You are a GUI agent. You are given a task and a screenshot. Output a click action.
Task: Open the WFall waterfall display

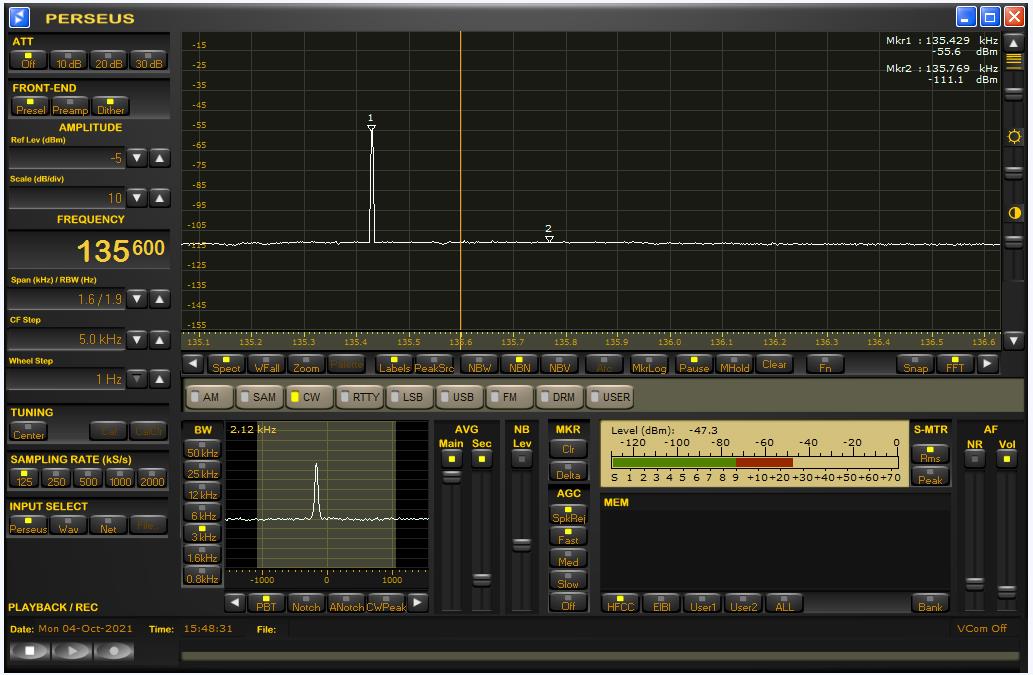[266, 364]
